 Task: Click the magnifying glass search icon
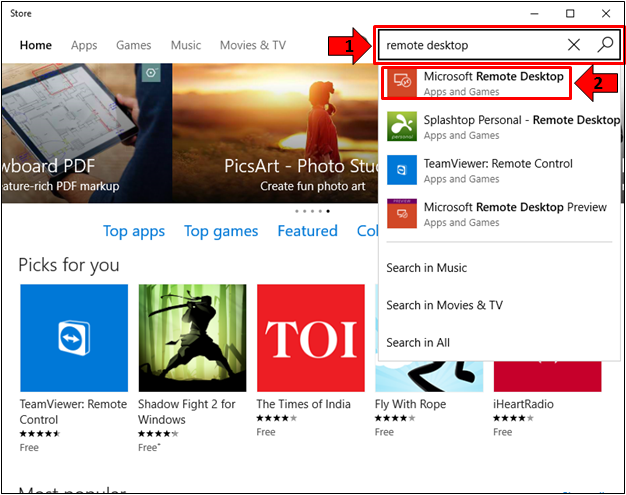pyautogui.click(x=605, y=45)
